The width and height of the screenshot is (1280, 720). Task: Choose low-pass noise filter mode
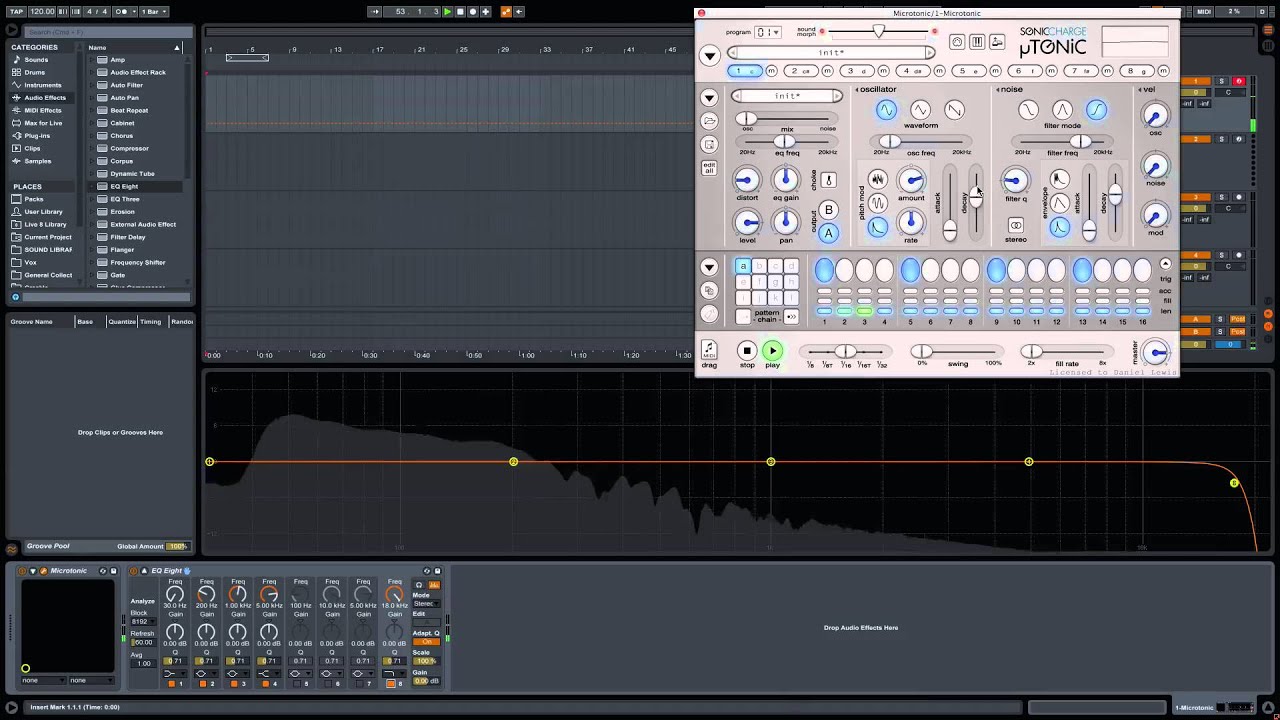pos(1028,110)
